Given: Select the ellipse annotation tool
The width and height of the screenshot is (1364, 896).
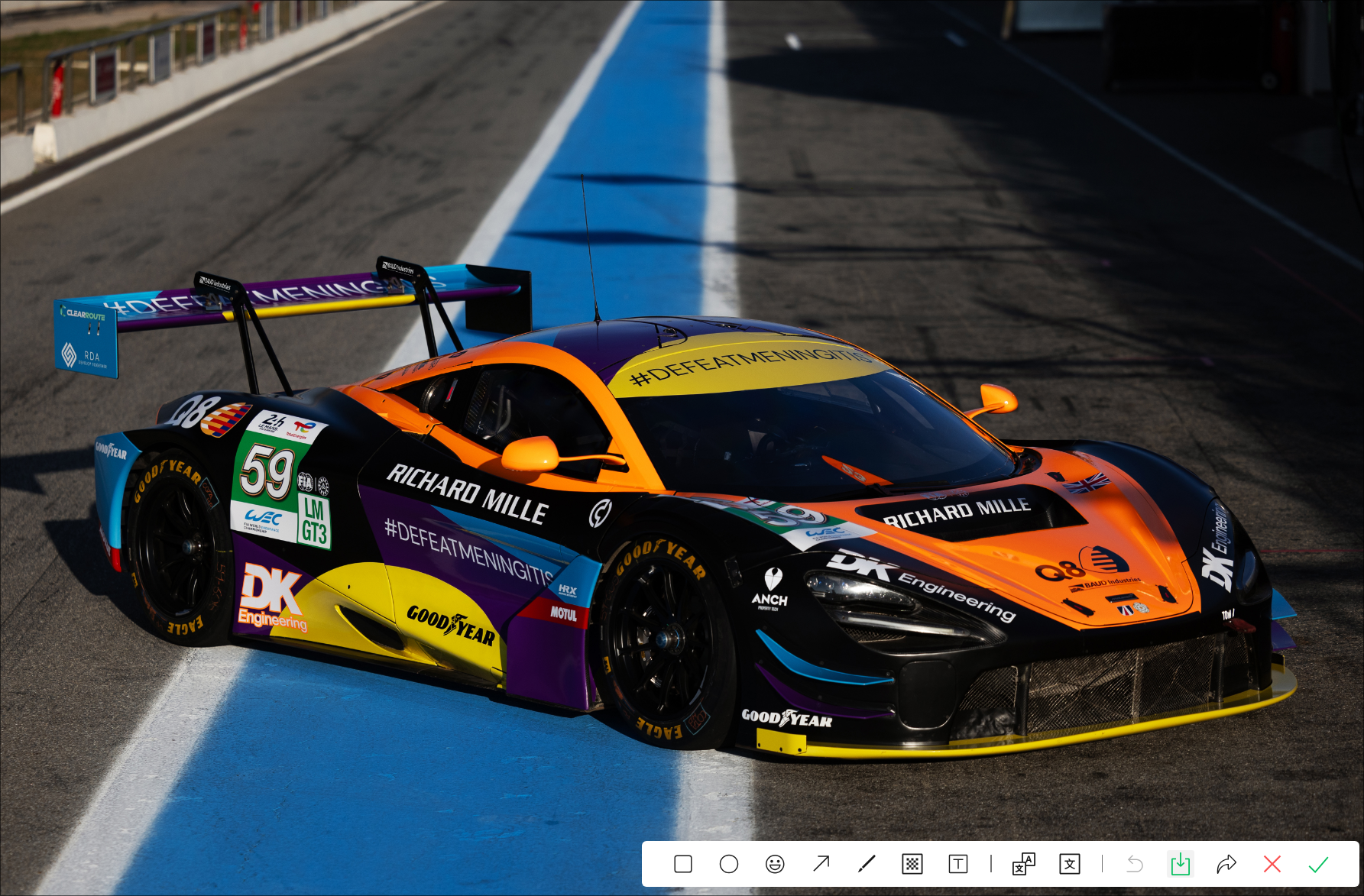Looking at the screenshot, I should pyautogui.click(x=729, y=864).
